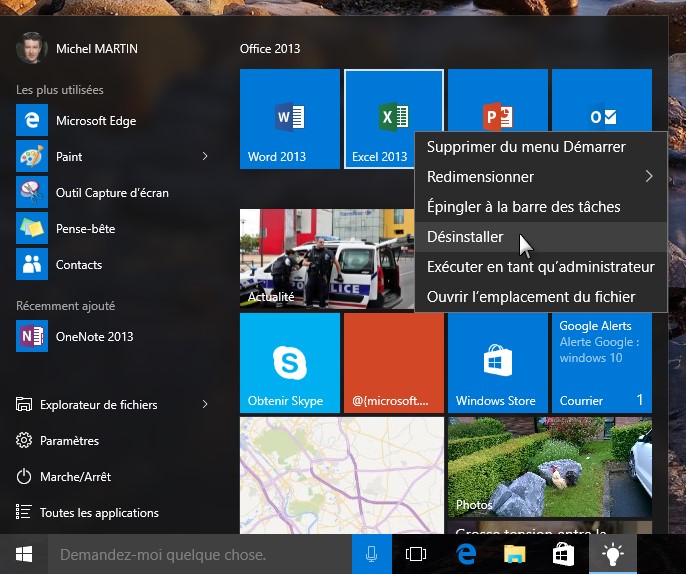Click the microphone icon in search bar
686x574 pixels.
pos(372,554)
